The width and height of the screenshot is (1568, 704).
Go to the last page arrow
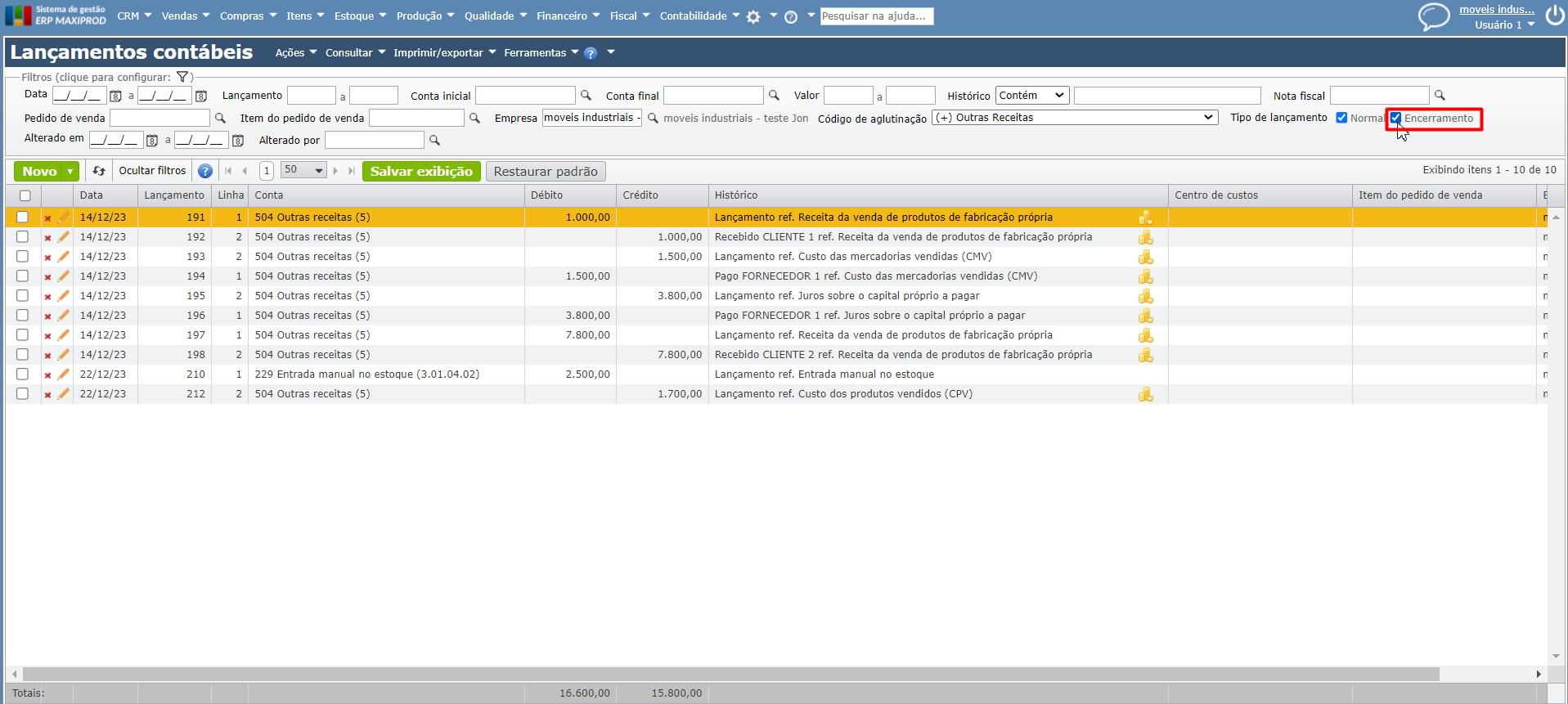(x=352, y=171)
